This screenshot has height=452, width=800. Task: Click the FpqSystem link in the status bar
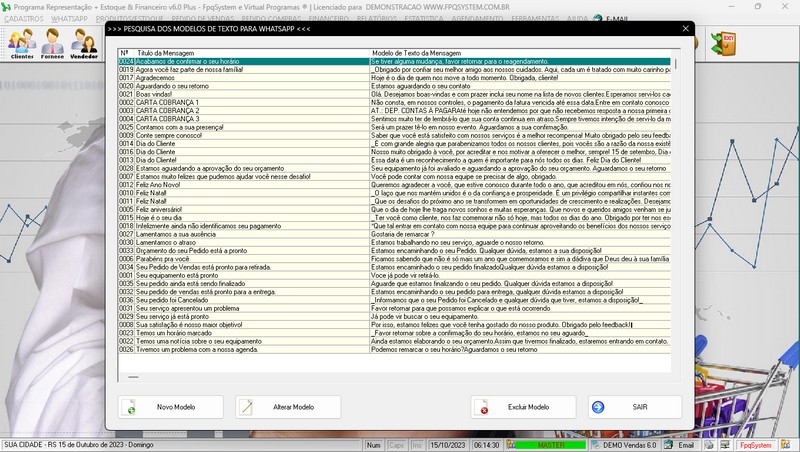pyautogui.click(x=756, y=445)
